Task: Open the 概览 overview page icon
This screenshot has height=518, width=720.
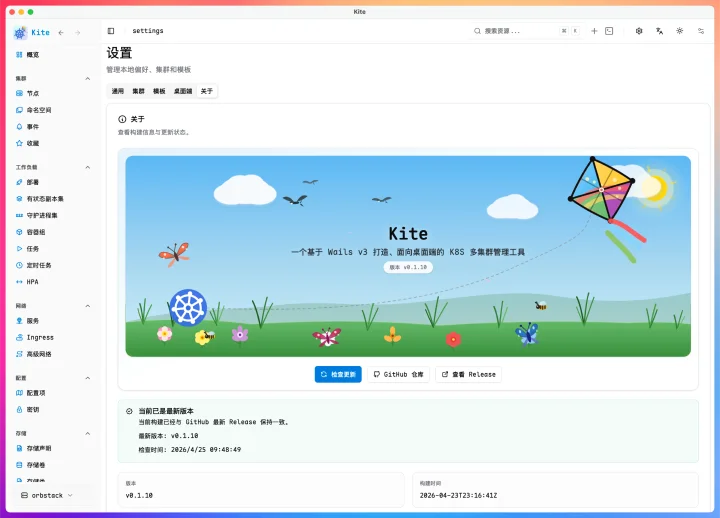Action: click(x=19, y=55)
